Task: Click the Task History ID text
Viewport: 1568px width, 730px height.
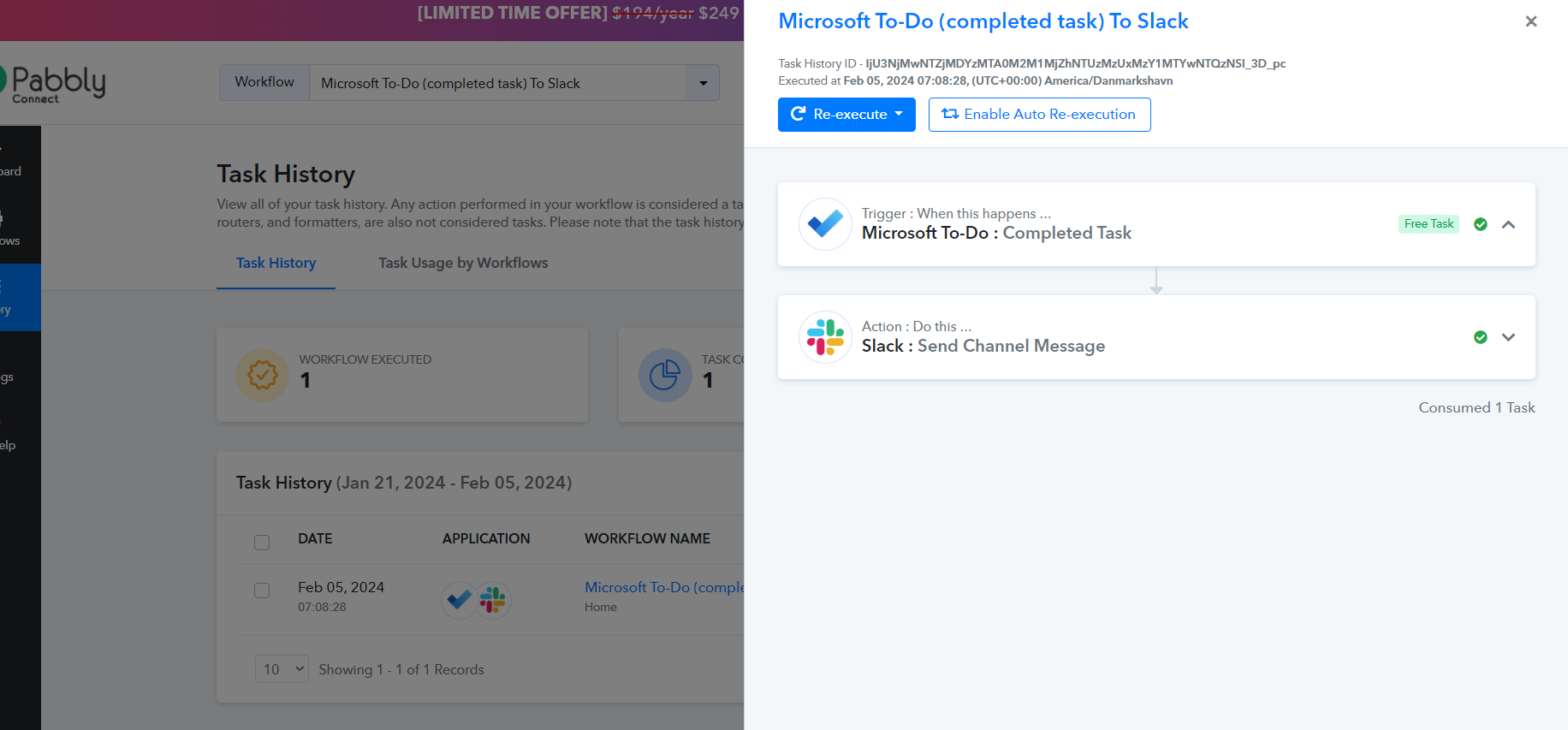Action: pos(1031,63)
